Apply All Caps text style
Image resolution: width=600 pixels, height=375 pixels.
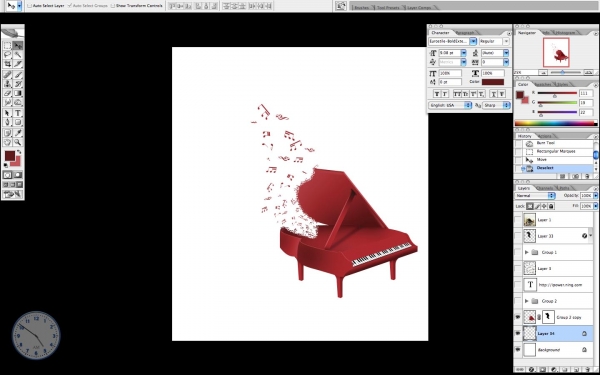coord(457,94)
